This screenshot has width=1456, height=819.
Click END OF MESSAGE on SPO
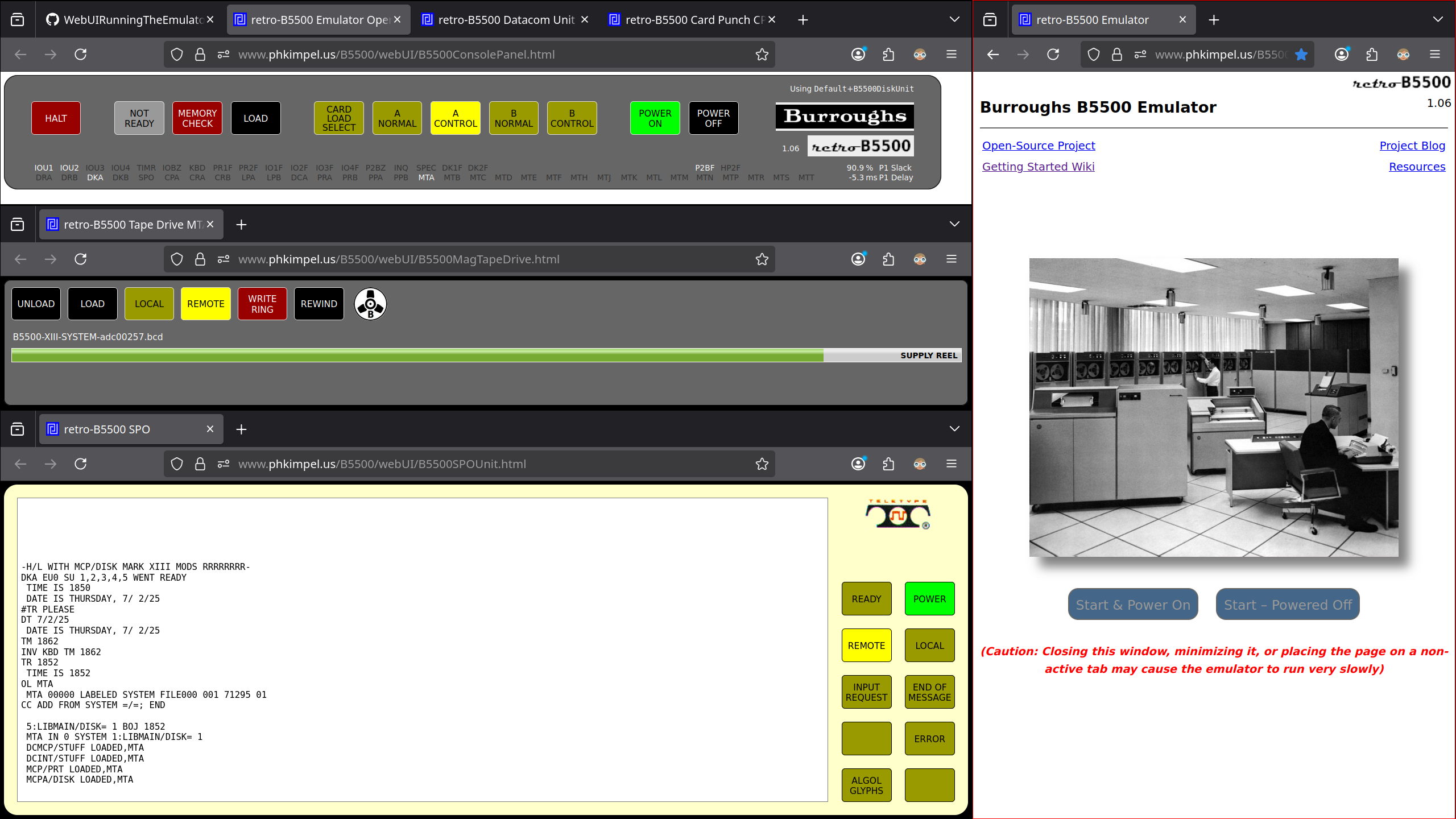929,692
